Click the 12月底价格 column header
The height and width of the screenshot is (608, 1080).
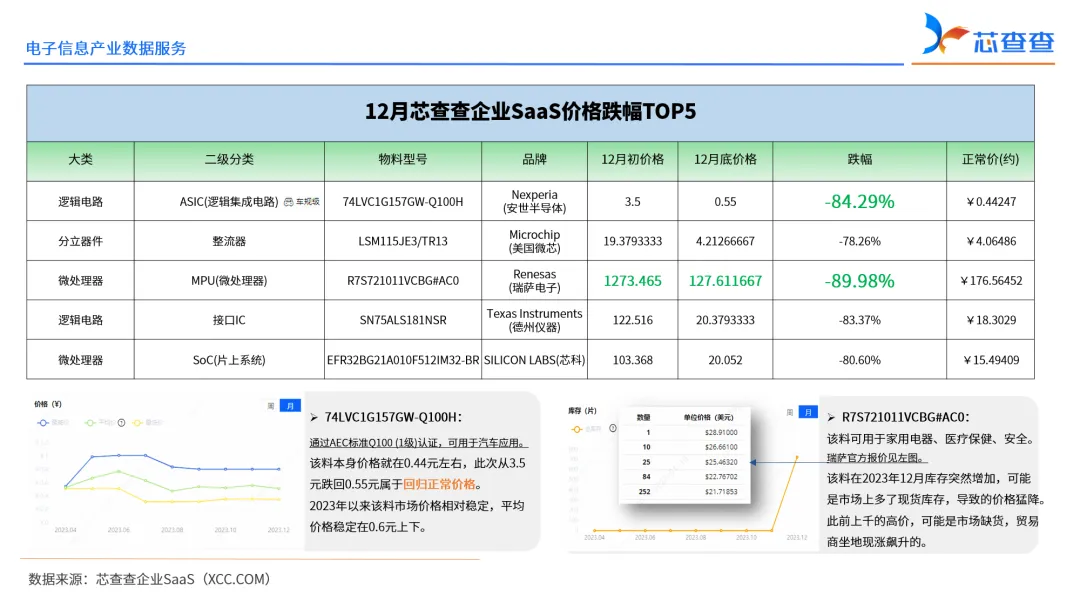(725, 160)
